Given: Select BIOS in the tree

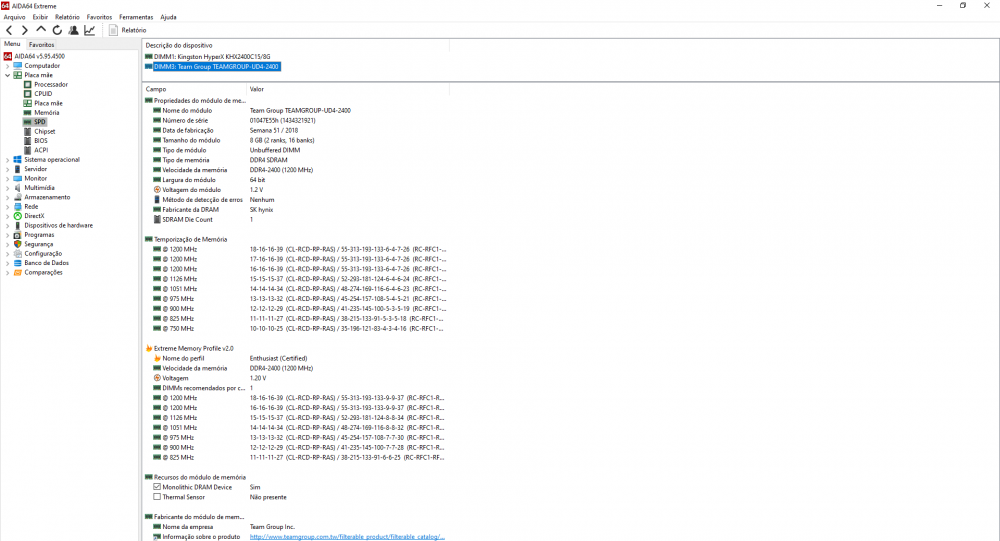Looking at the screenshot, I should point(41,141).
